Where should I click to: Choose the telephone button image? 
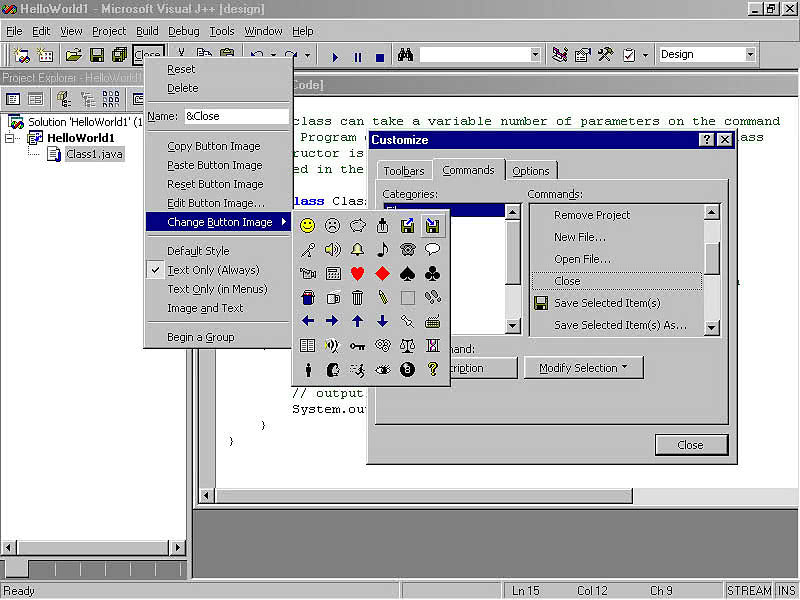pyautogui.click(x=407, y=249)
